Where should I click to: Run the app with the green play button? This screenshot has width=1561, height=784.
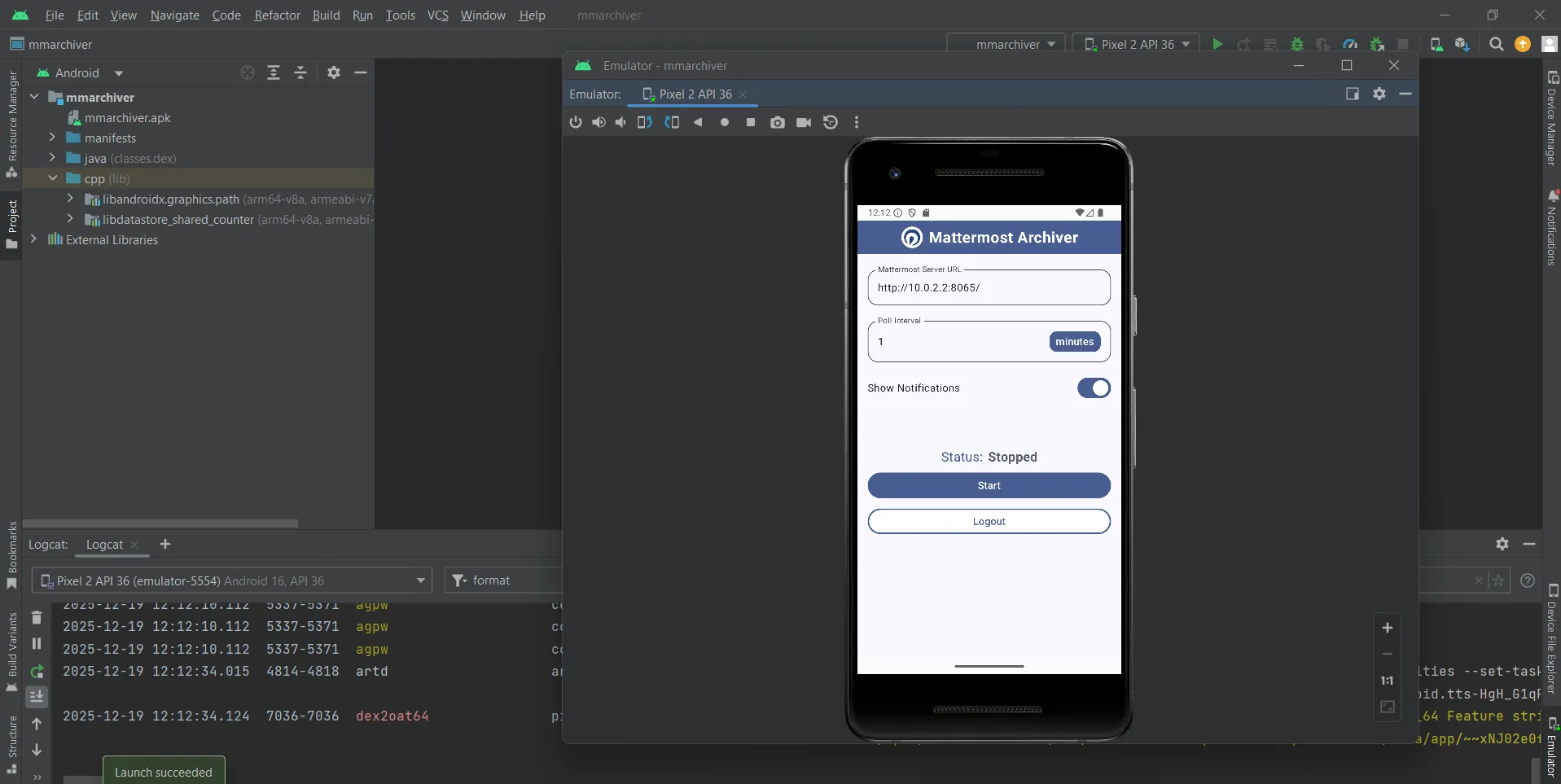click(1217, 44)
